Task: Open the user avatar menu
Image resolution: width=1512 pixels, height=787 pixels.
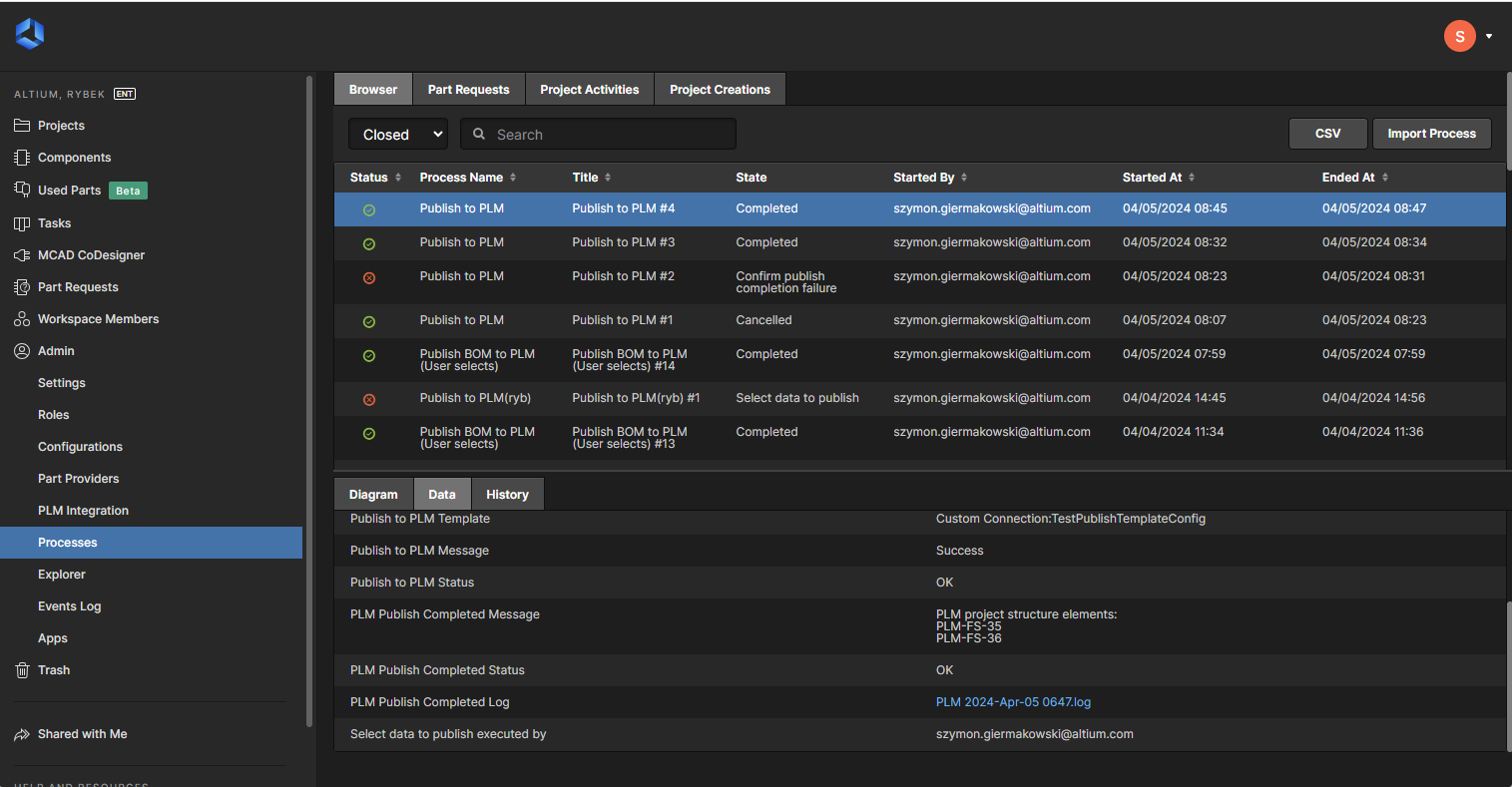Action: [x=1459, y=36]
